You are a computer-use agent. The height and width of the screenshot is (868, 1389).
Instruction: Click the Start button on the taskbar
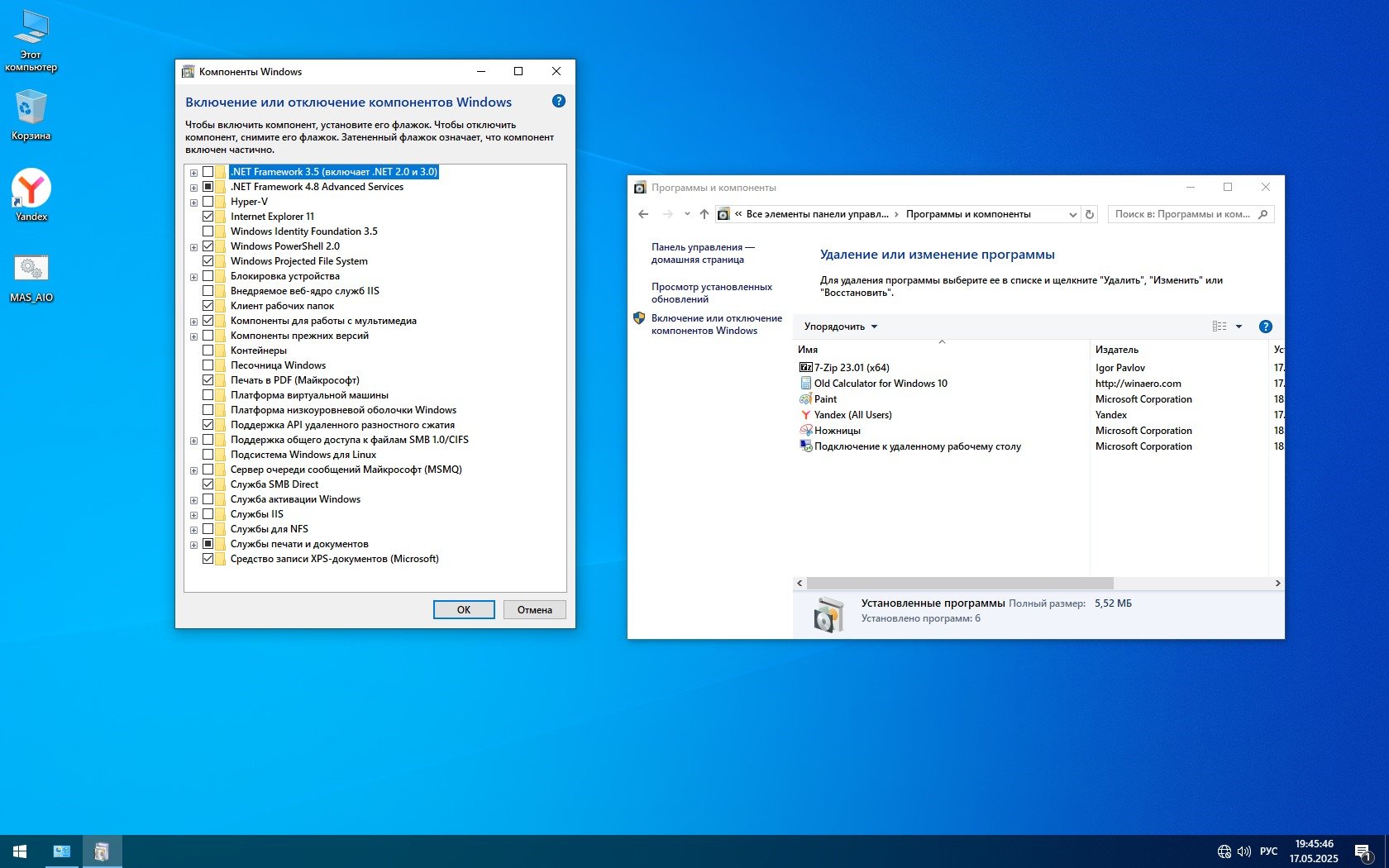[x=20, y=851]
